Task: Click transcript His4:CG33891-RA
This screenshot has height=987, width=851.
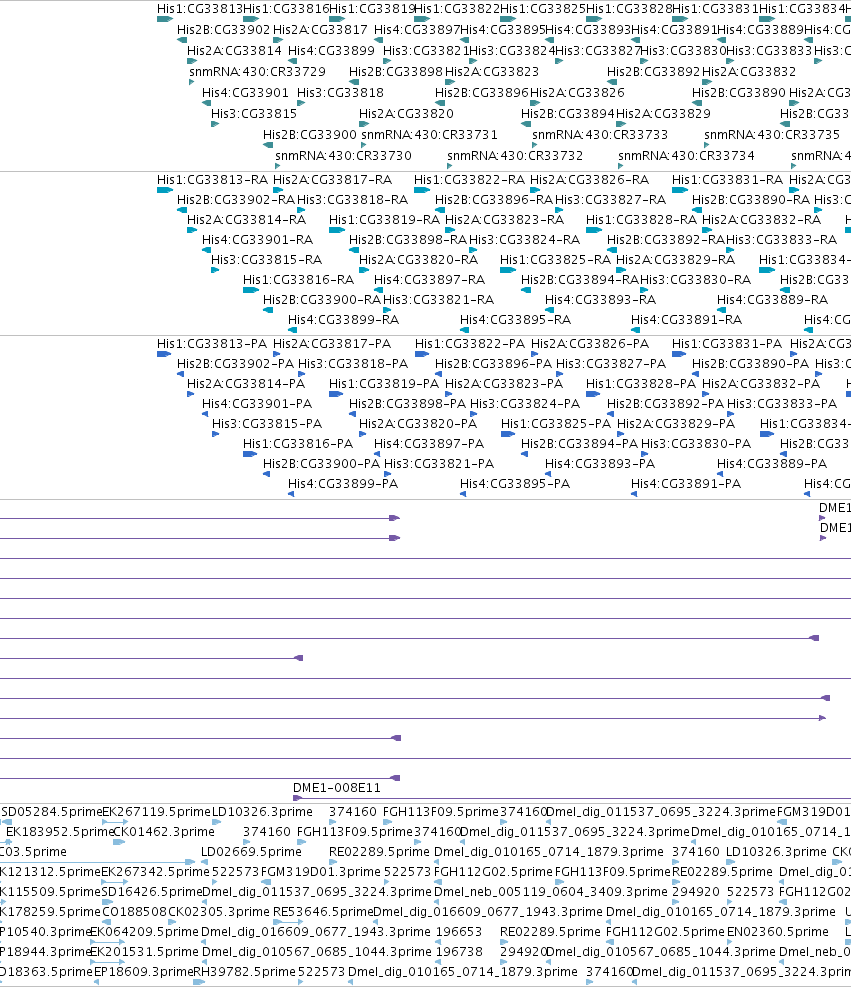Action: coord(686,320)
